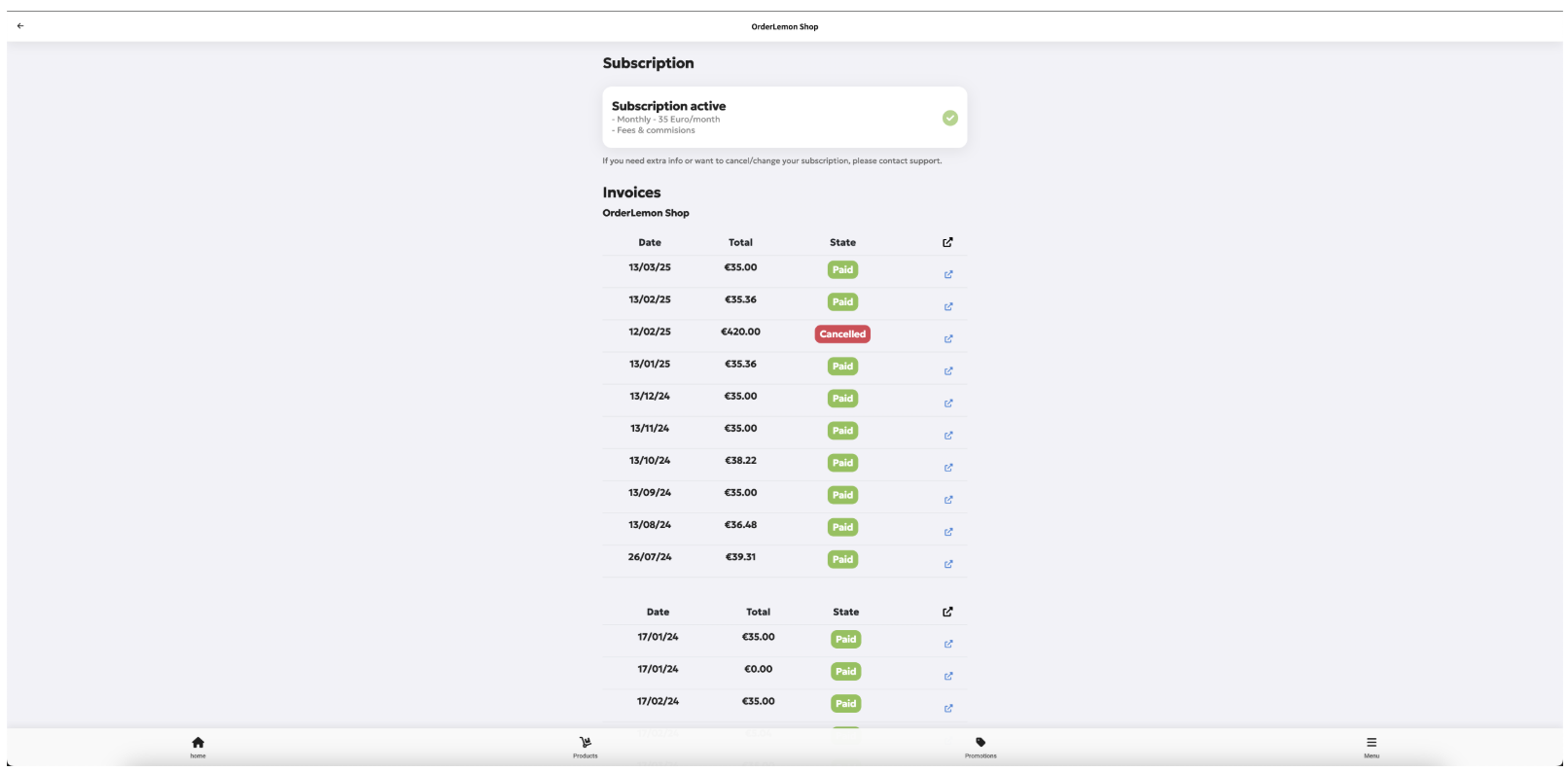Image resolution: width=1568 pixels, height=772 pixels.
Task: Open invoice link for 26/07/24
Action: 948,564
